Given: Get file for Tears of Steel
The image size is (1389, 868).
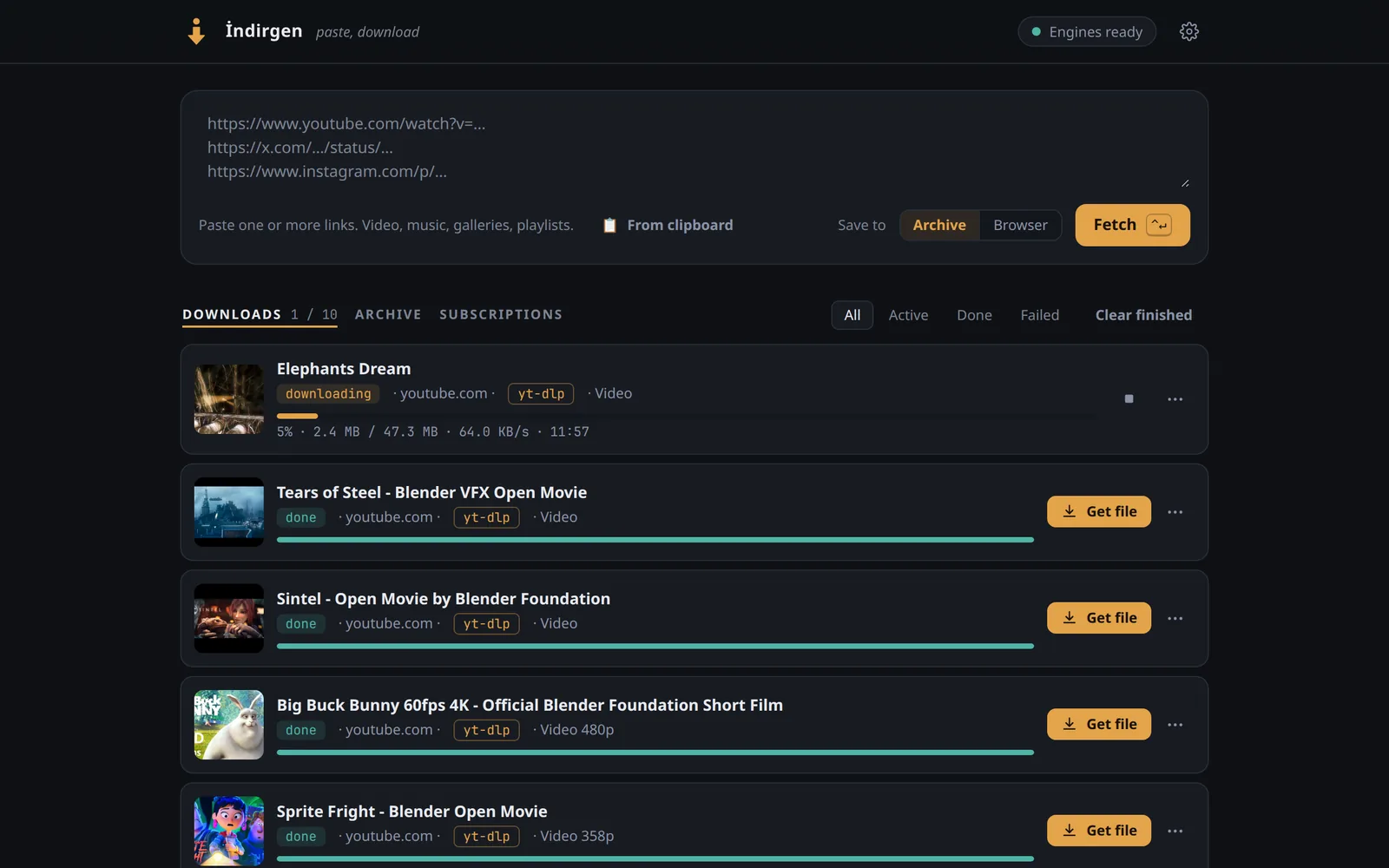Looking at the screenshot, I should click(1099, 511).
